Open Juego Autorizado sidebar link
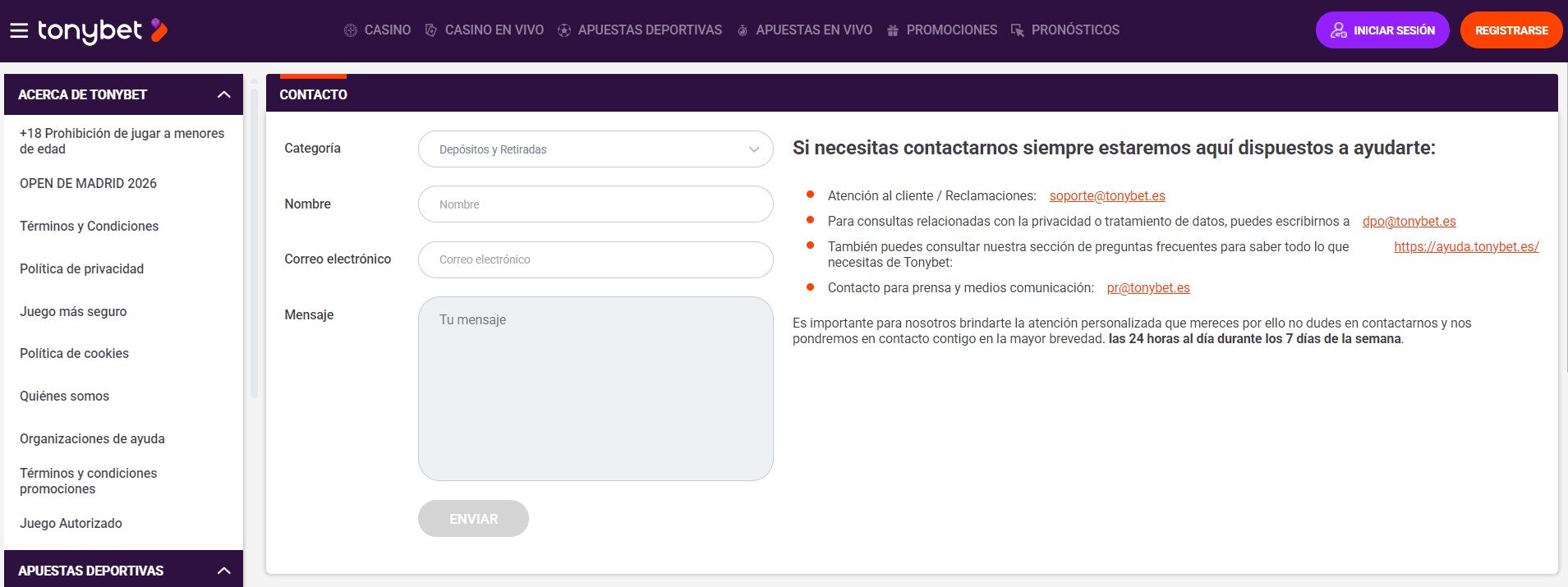1568x587 pixels. tap(71, 523)
